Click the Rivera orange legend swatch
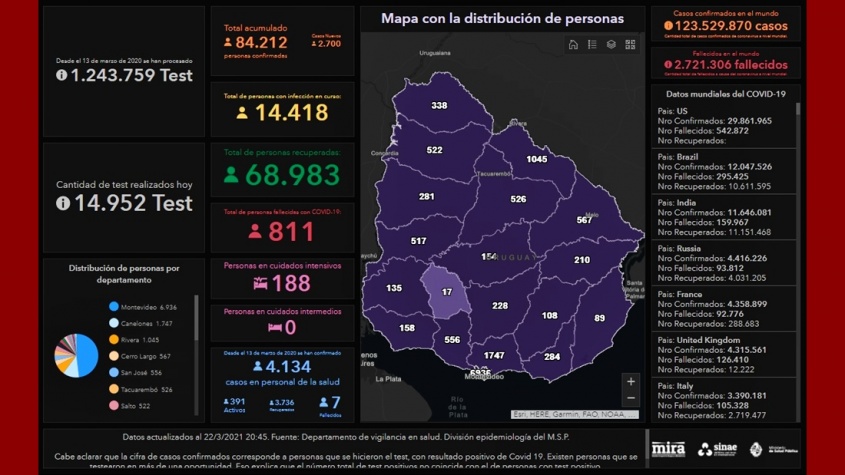Screen dimensions: 845x475 point(114,340)
